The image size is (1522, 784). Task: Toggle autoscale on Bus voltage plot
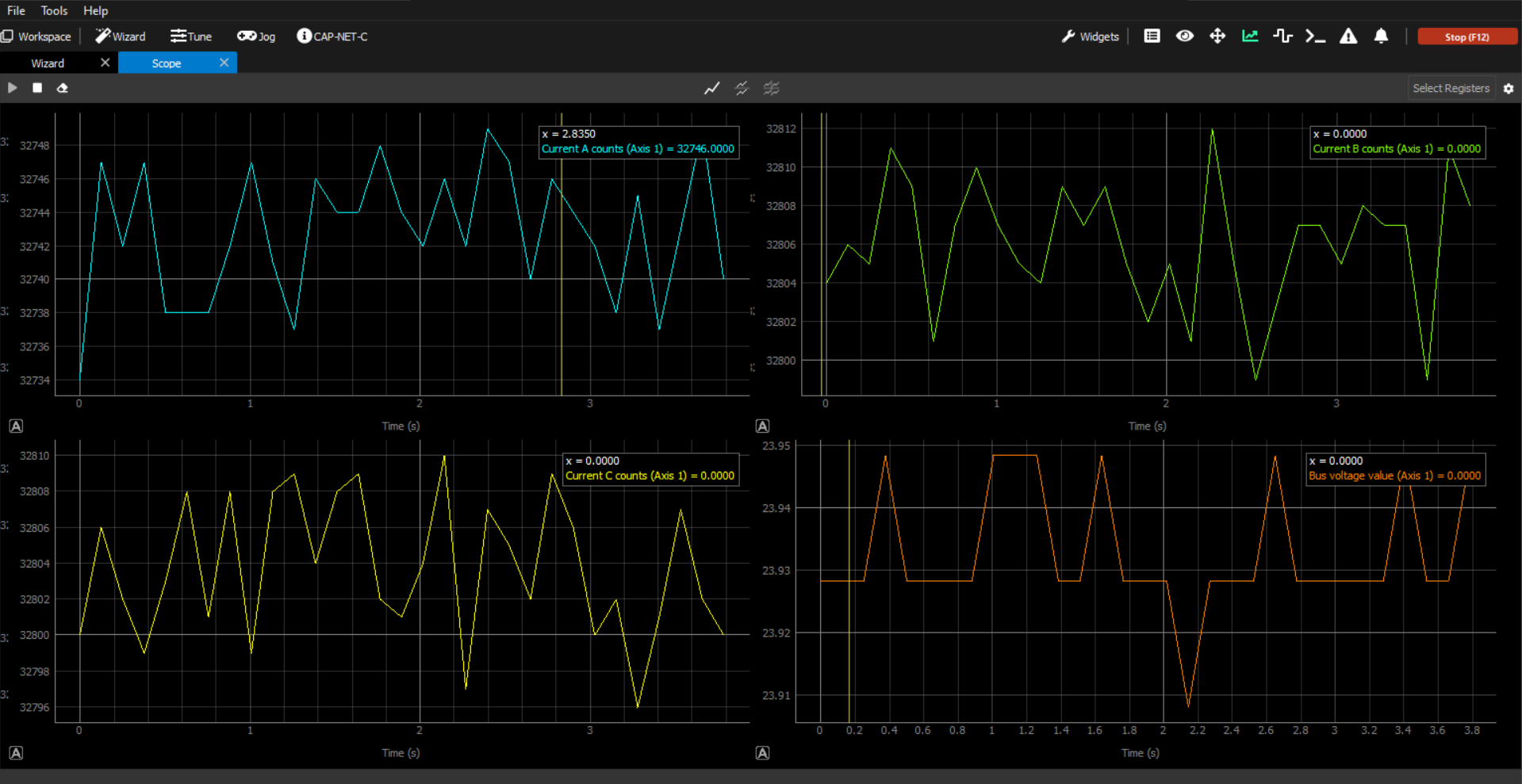click(x=762, y=753)
